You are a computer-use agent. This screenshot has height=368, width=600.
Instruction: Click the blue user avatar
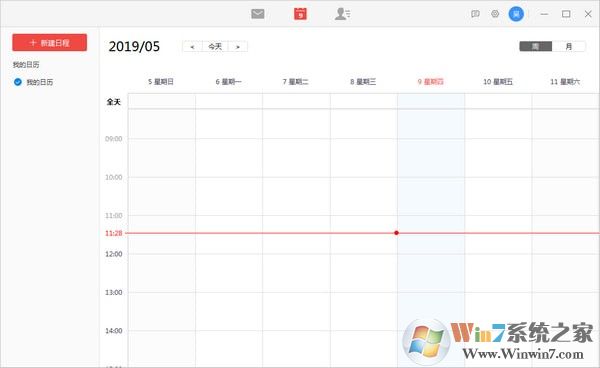tap(516, 14)
